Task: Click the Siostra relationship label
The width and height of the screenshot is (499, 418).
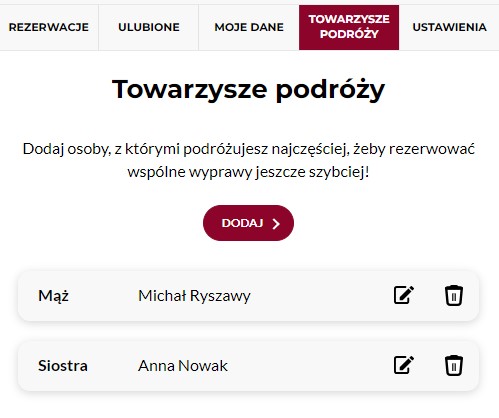Action: point(63,366)
